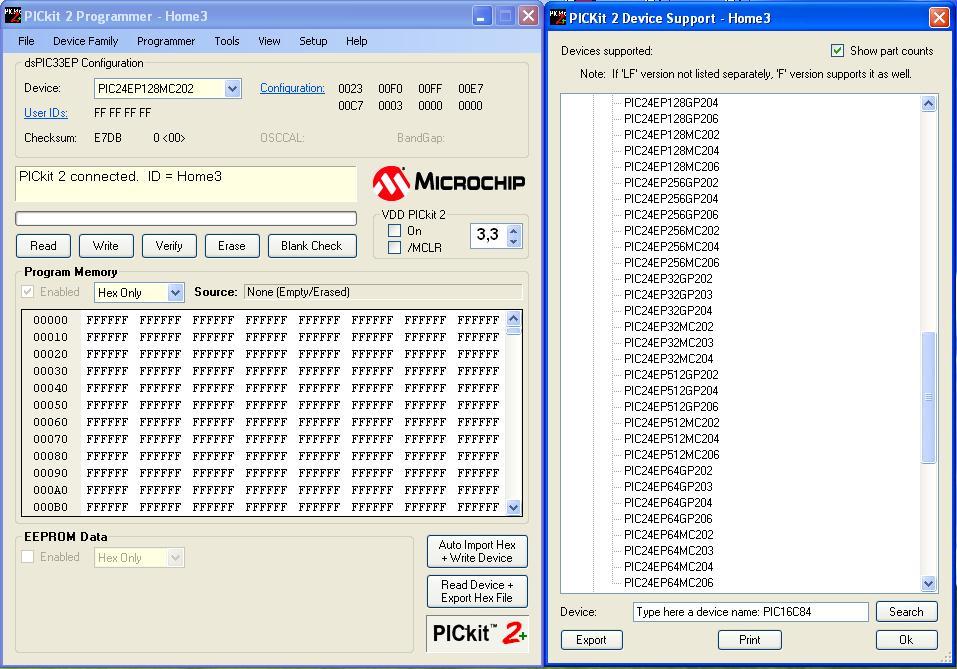957x669 pixels.
Task: Open the File menu
Action: click(x=26, y=41)
